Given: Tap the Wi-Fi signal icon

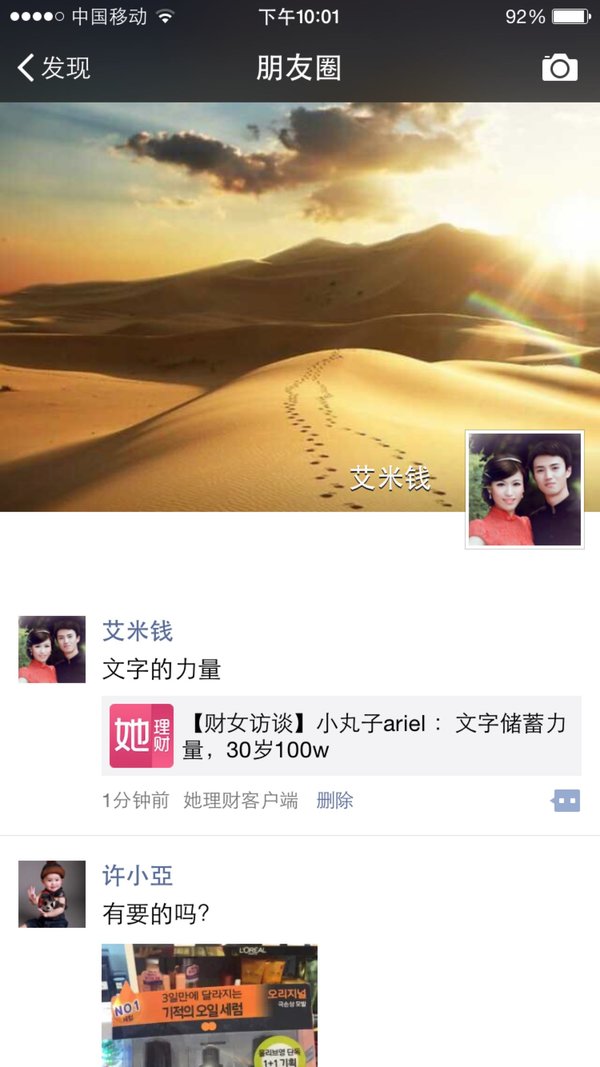Looking at the screenshot, I should click(165, 16).
